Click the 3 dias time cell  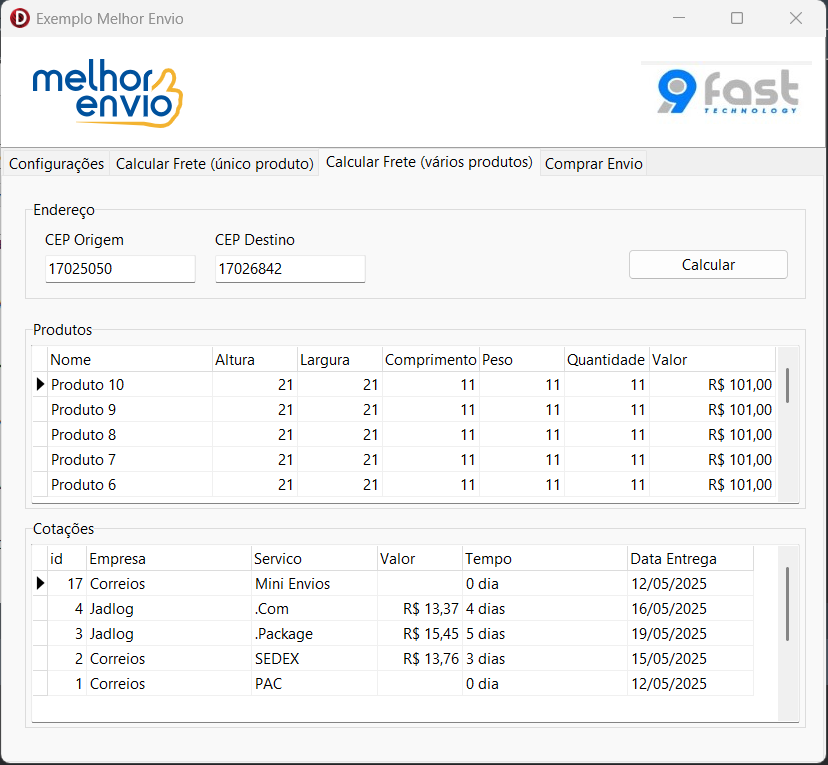click(x=545, y=659)
